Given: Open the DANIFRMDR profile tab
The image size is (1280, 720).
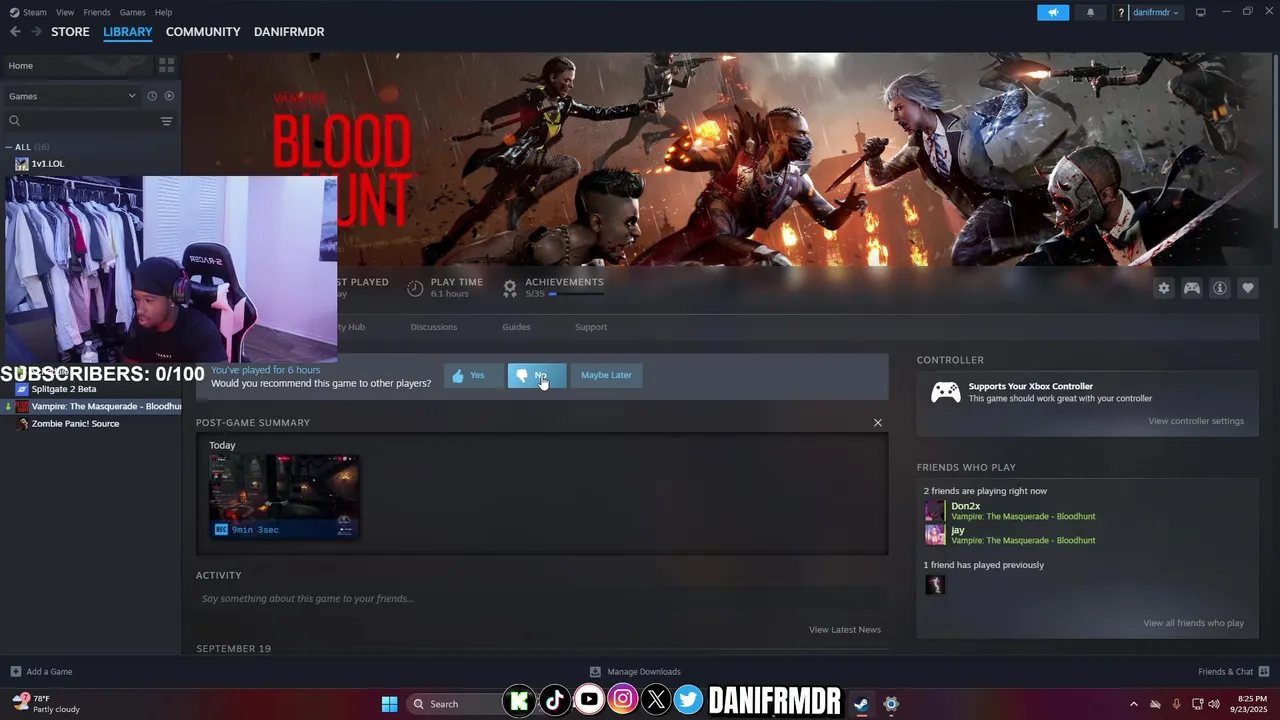Looking at the screenshot, I should click(x=289, y=32).
